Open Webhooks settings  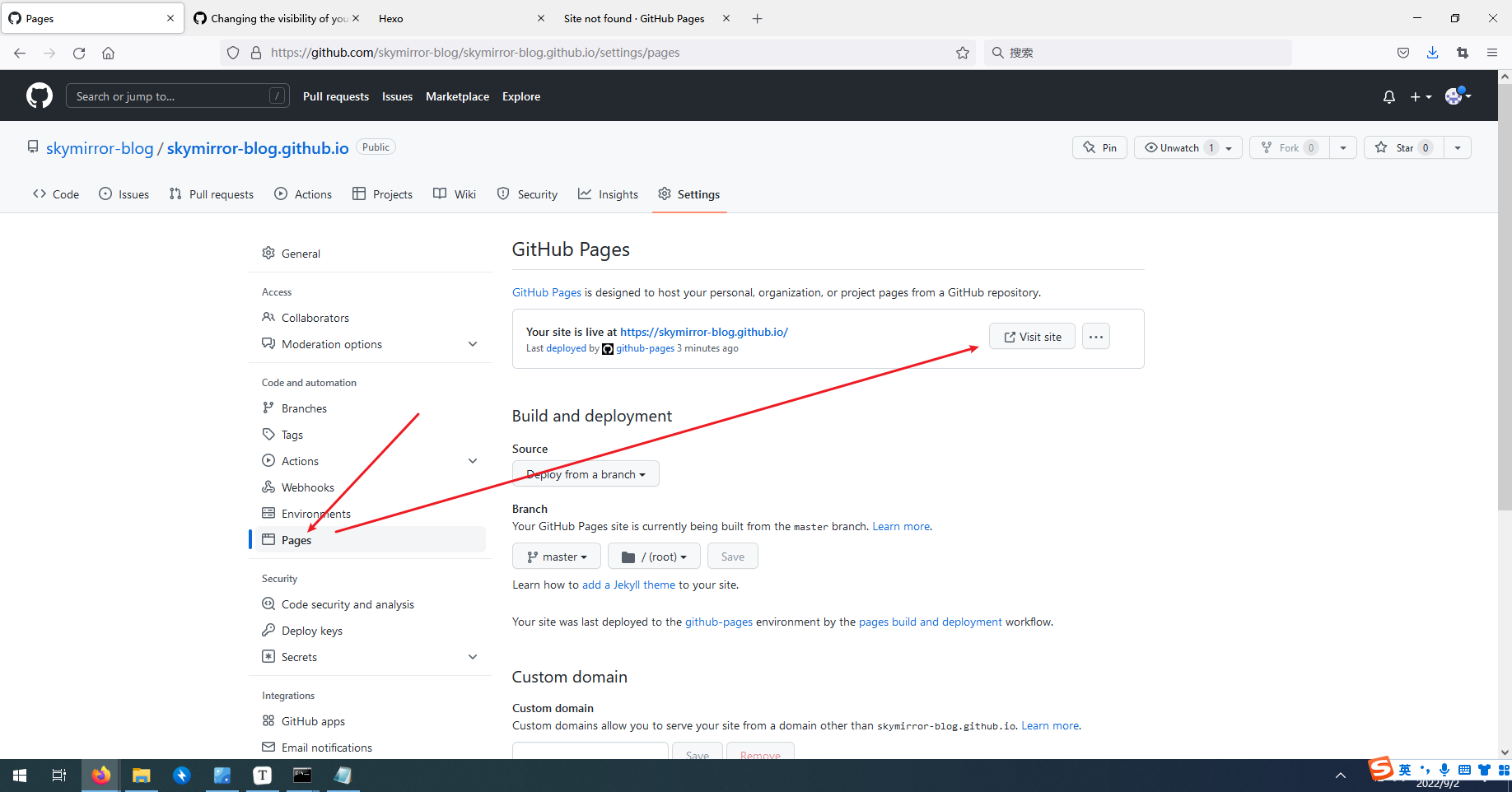371,487
